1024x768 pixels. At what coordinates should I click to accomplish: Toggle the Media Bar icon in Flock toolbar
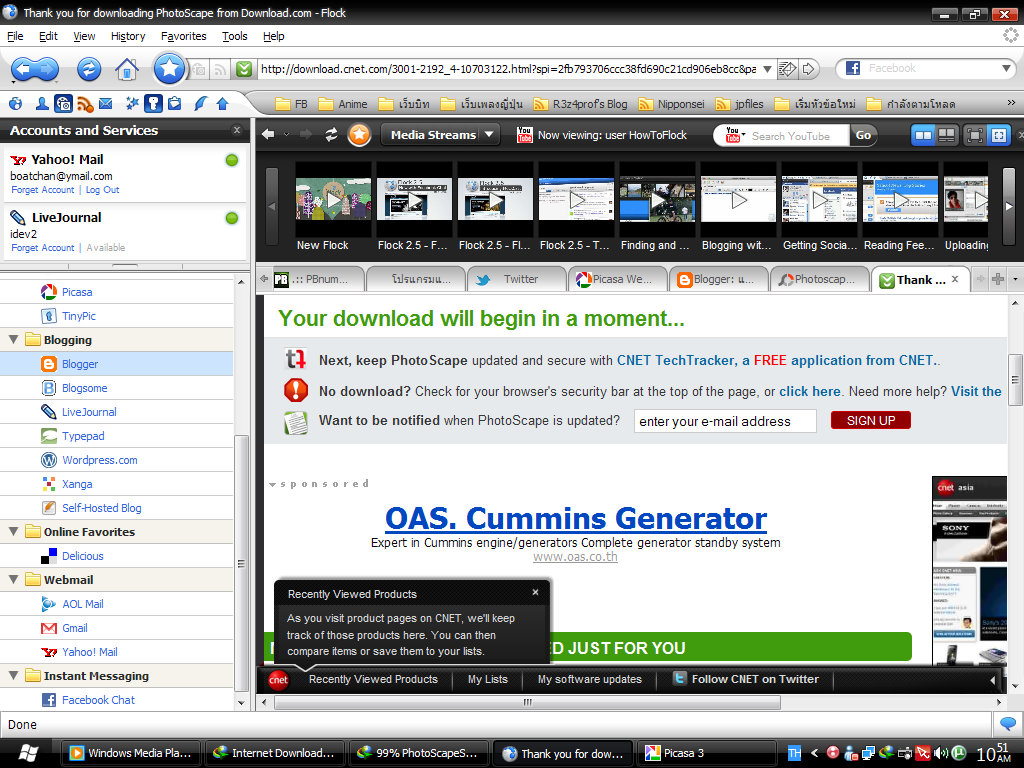[63, 103]
